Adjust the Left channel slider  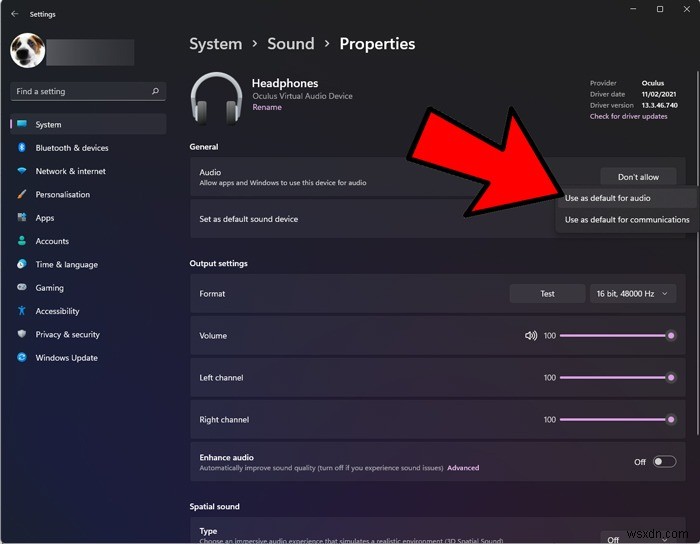[x=616, y=378]
